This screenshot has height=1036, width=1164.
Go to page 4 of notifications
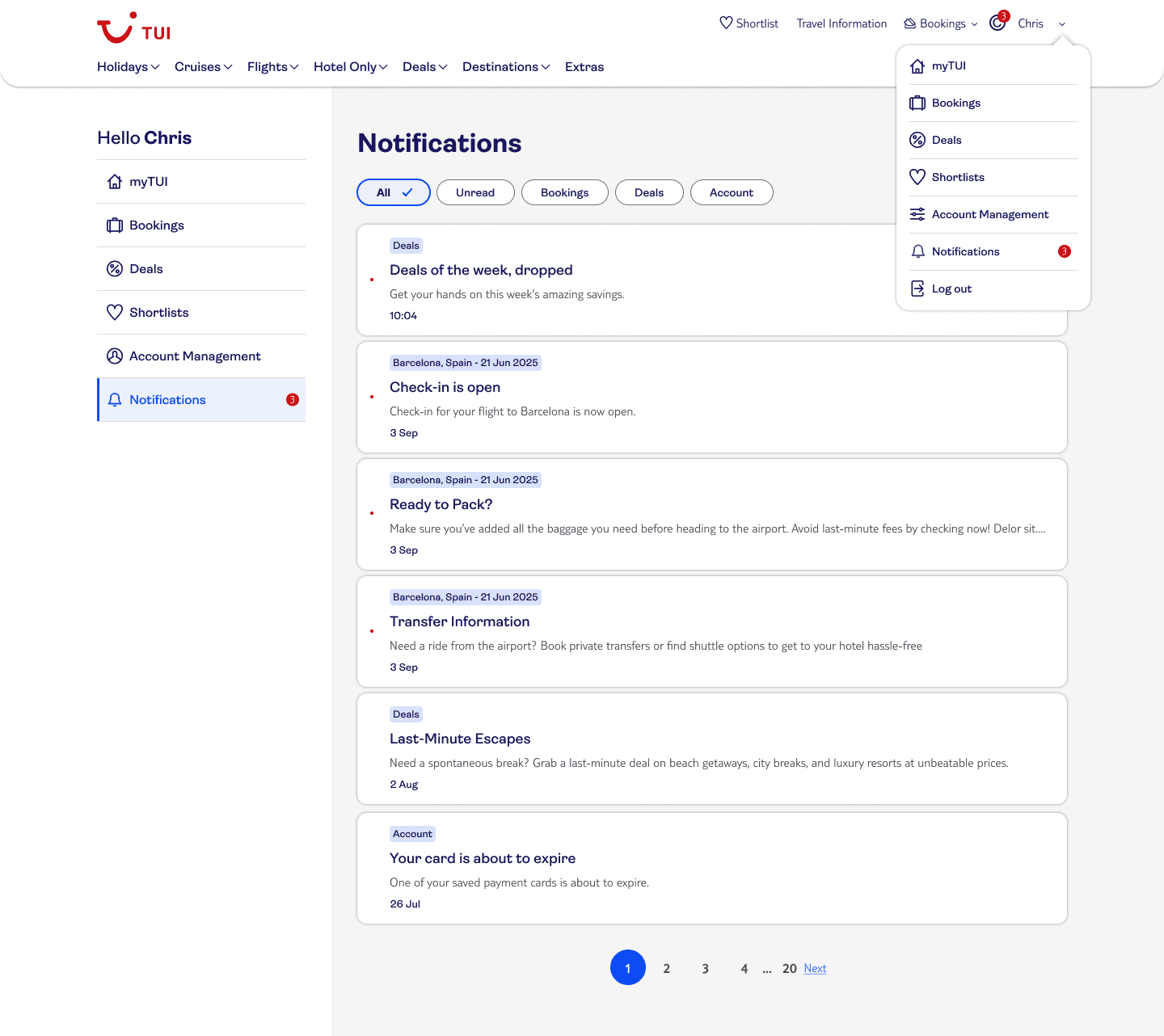744,968
